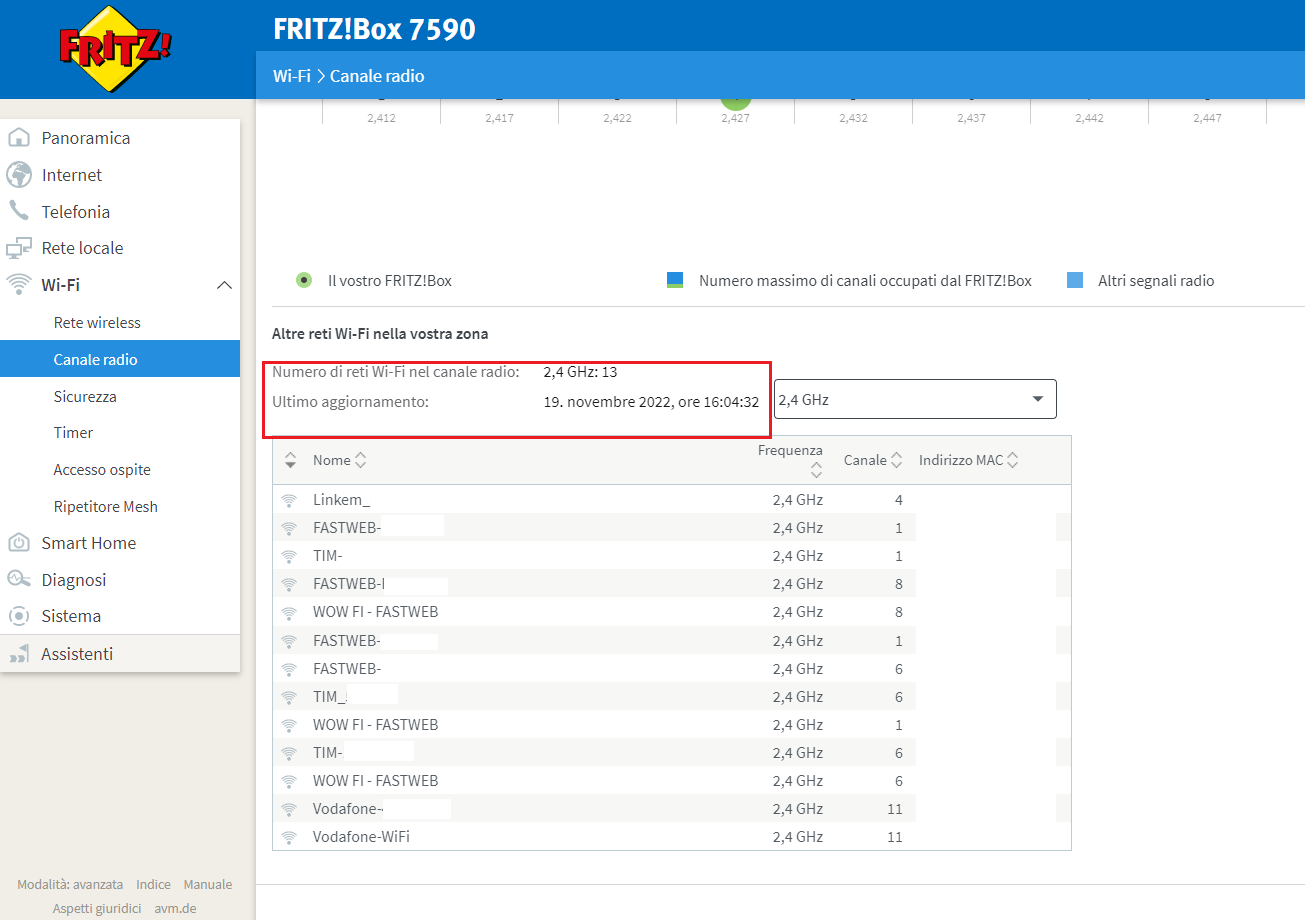Select the Linkem_ network row
This screenshot has width=1305, height=920.
pos(671,500)
